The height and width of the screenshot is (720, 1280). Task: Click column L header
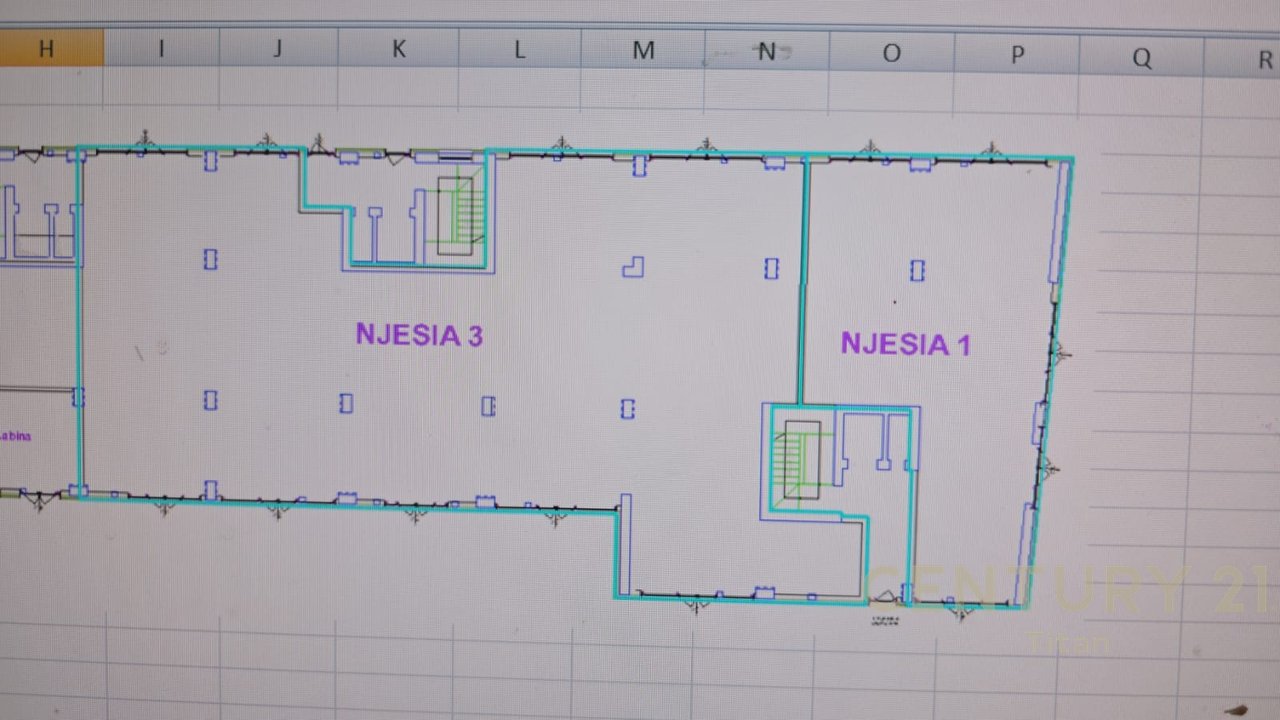[519, 50]
